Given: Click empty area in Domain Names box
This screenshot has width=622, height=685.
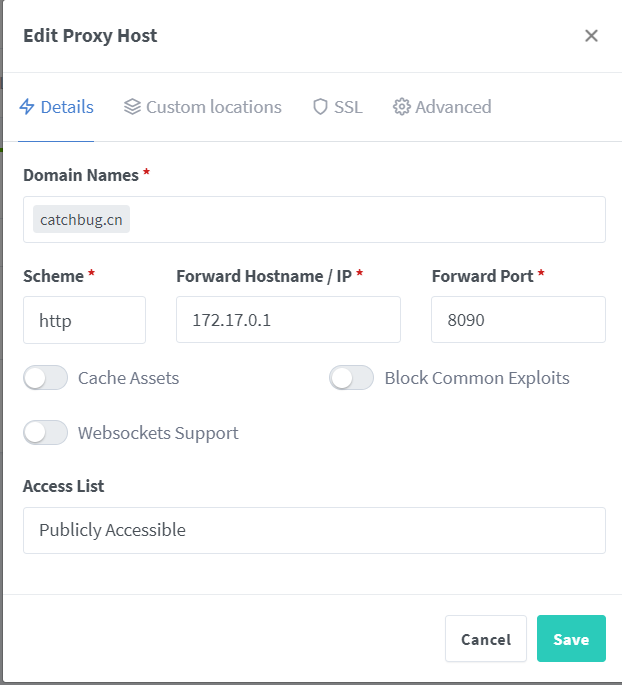Looking at the screenshot, I should [370, 219].
